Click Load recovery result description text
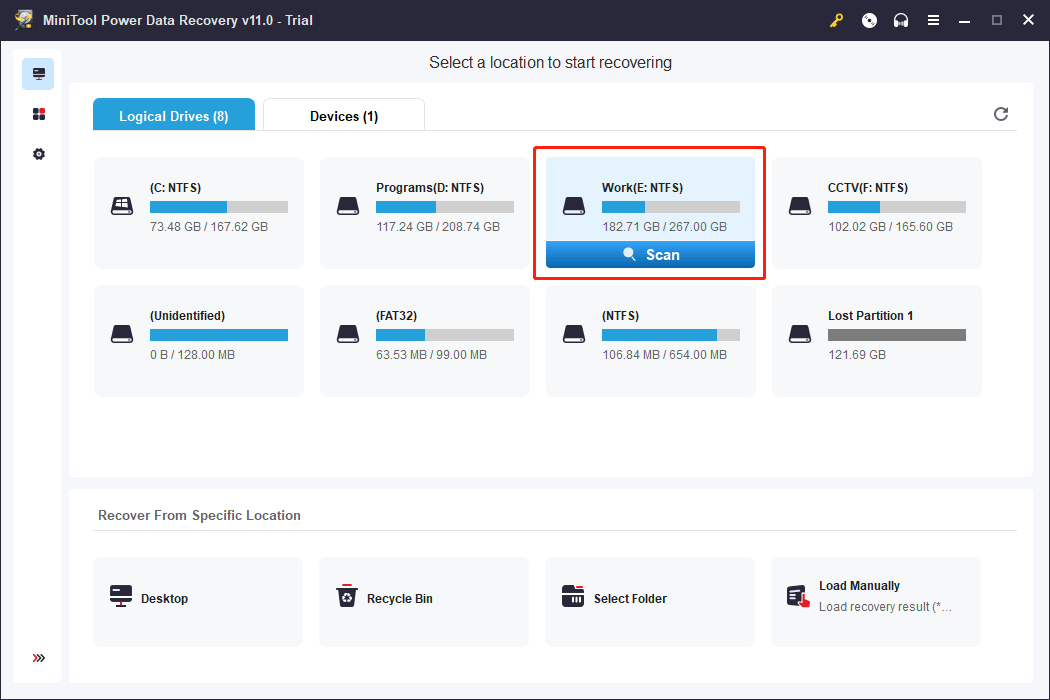This screenshot has width=1050, height=700. pyautogui.click(x=885, y=606)
